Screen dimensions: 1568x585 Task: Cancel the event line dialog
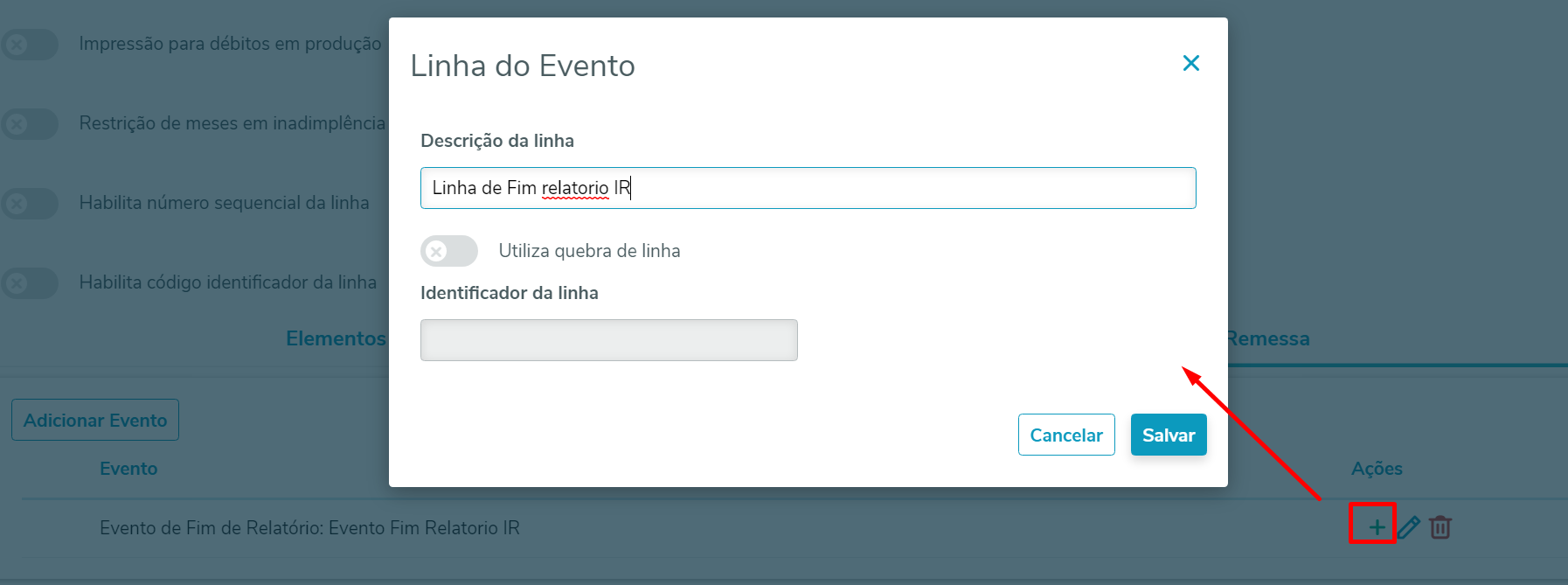(1065, 435)
